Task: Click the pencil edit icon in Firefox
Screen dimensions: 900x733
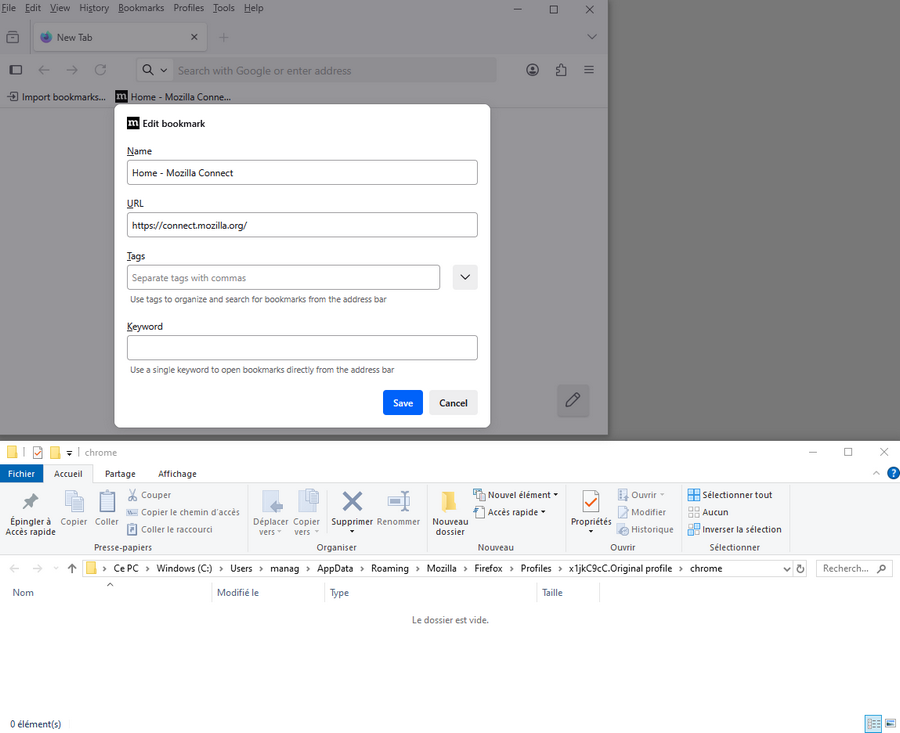Action: pos(573,400)
